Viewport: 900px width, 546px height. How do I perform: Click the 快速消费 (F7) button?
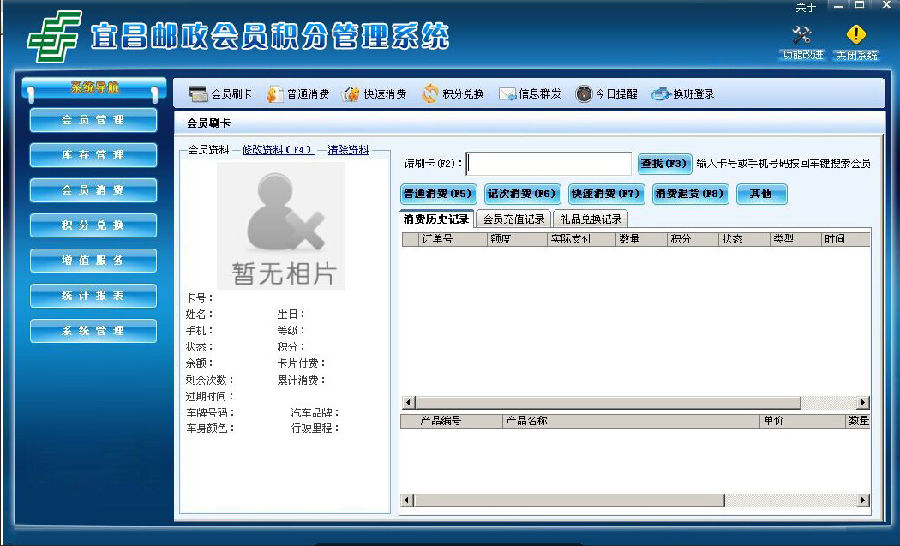(x=606, y=194)
